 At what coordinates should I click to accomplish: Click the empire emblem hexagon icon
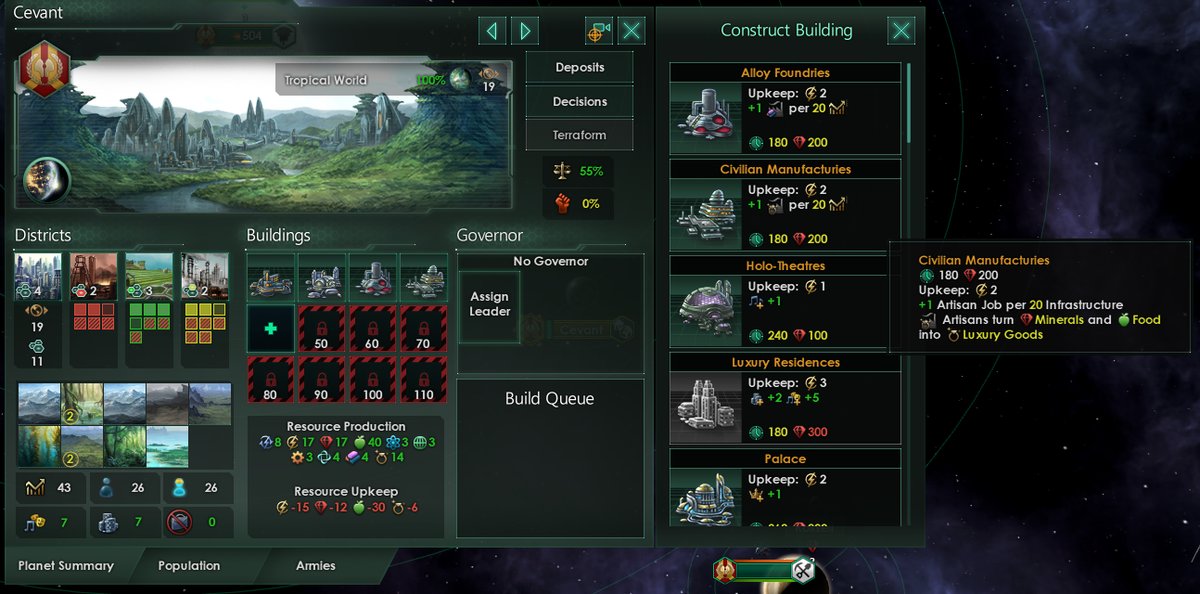44,69
